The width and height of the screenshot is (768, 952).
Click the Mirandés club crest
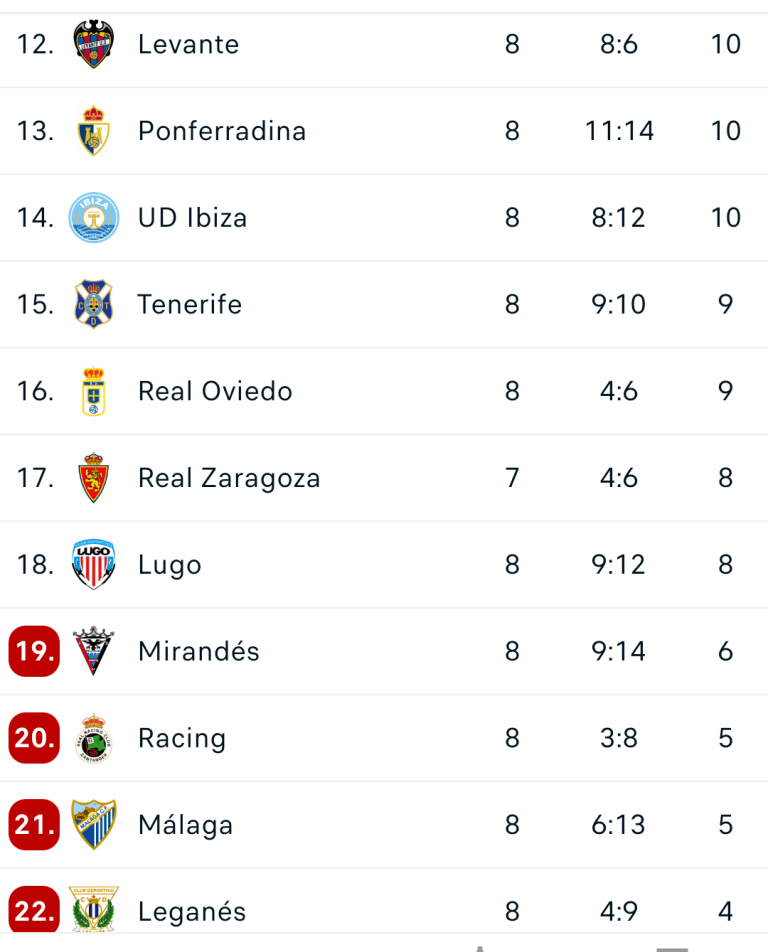tap(94, 651)
